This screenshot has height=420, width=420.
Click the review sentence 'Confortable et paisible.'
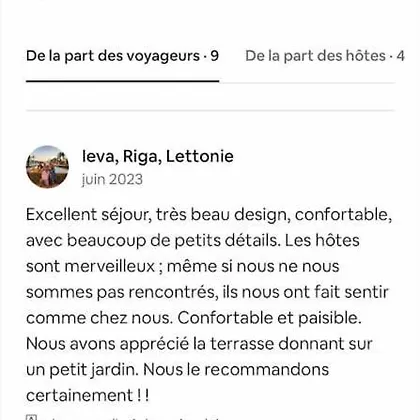pos(269,318)
